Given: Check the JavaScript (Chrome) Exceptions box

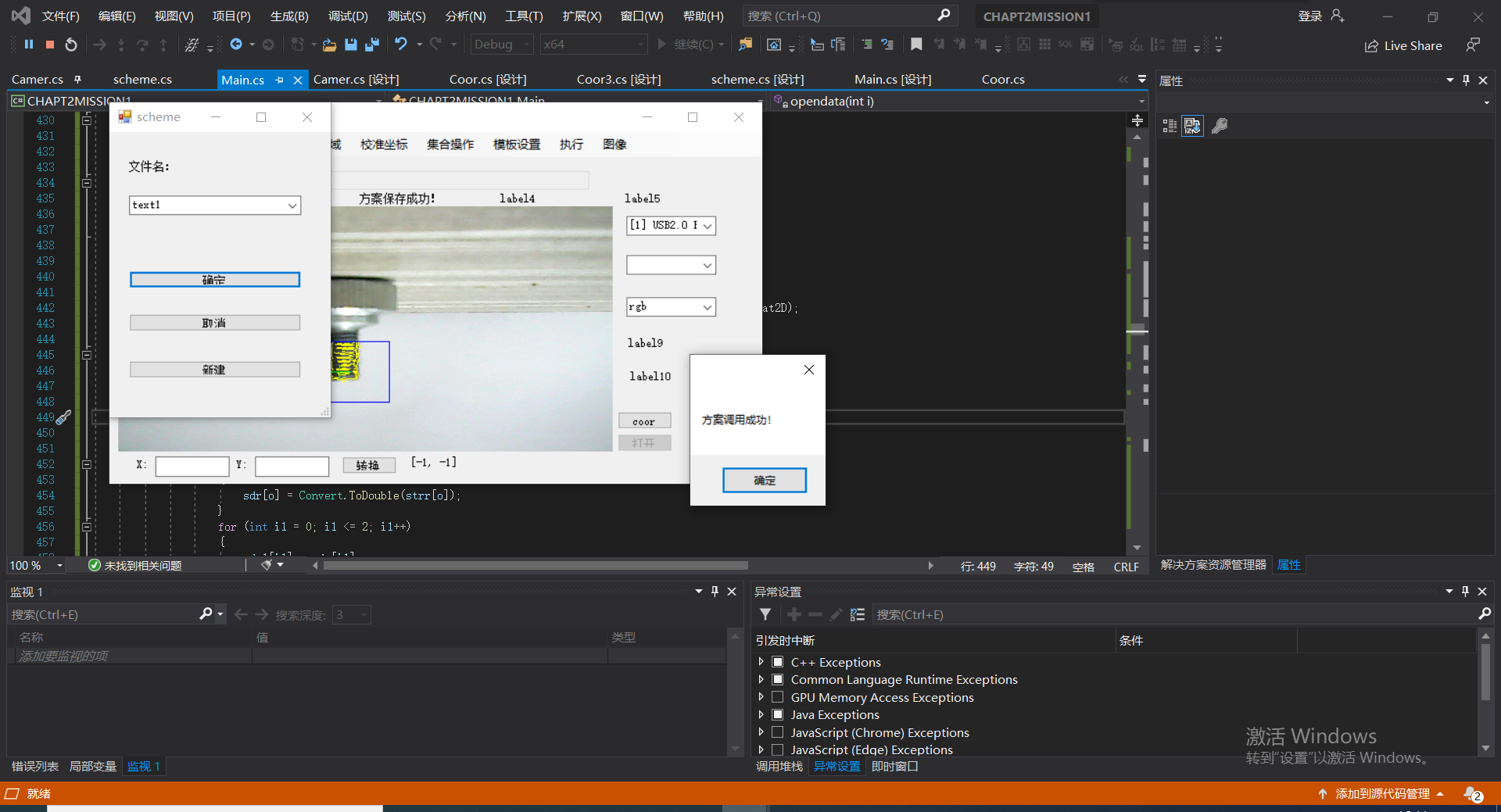Looking at the screenshot, I should pos(778,732).
